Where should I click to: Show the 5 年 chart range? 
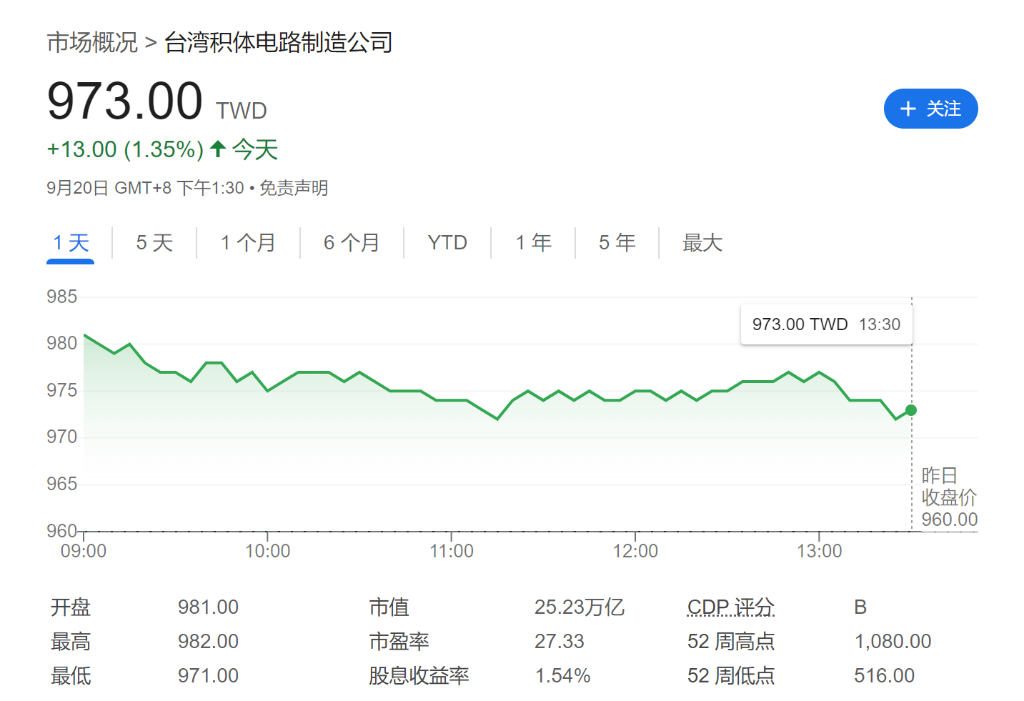[x=617, y=243]
